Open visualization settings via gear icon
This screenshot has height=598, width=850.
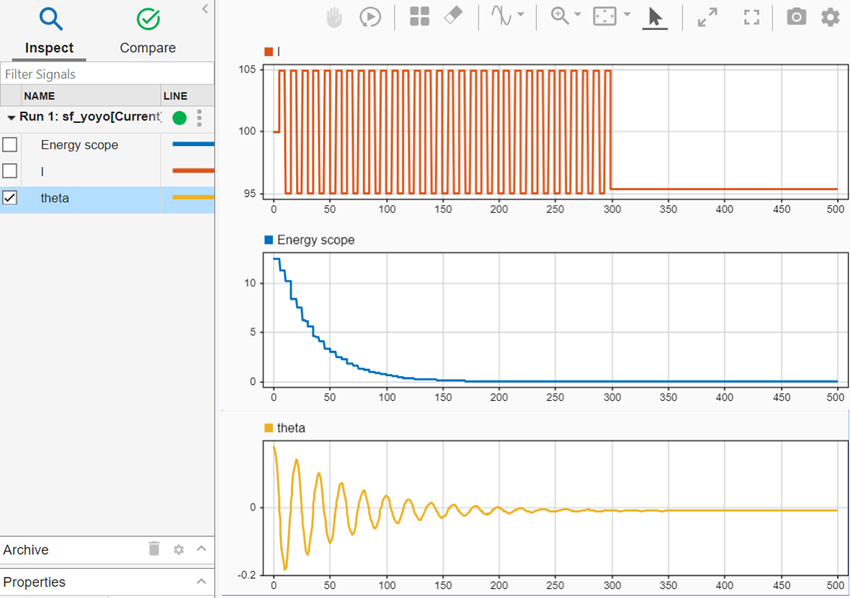pyautogui.click(x=831, y=15)
